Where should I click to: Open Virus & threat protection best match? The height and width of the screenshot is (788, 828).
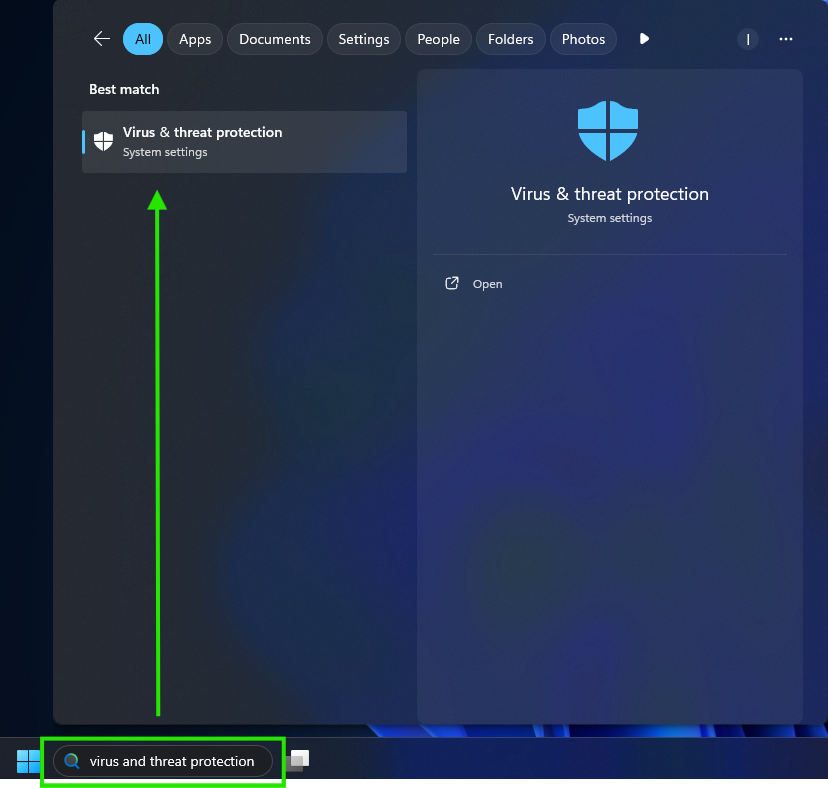point(244,142)
